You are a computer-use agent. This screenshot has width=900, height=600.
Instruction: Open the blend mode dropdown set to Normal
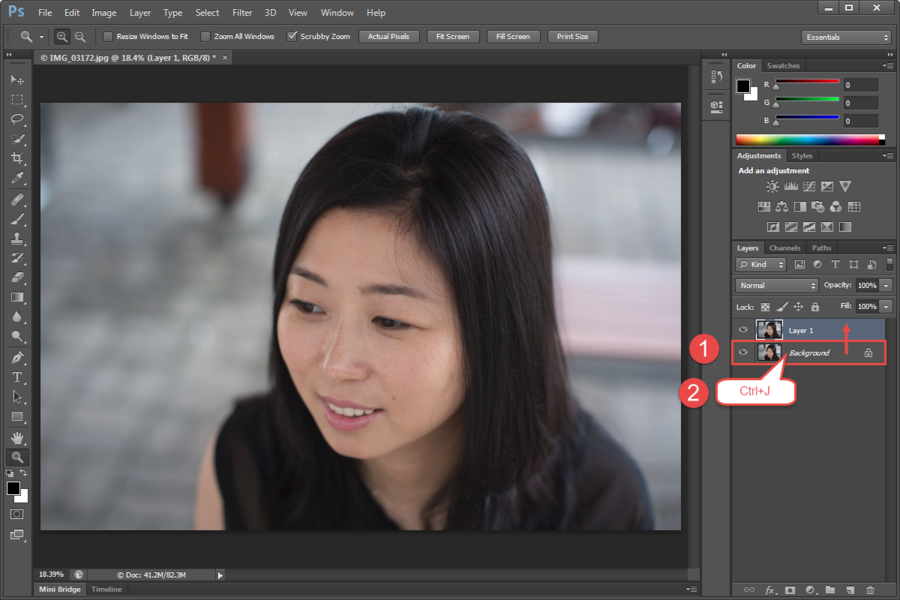click(776, 285)
